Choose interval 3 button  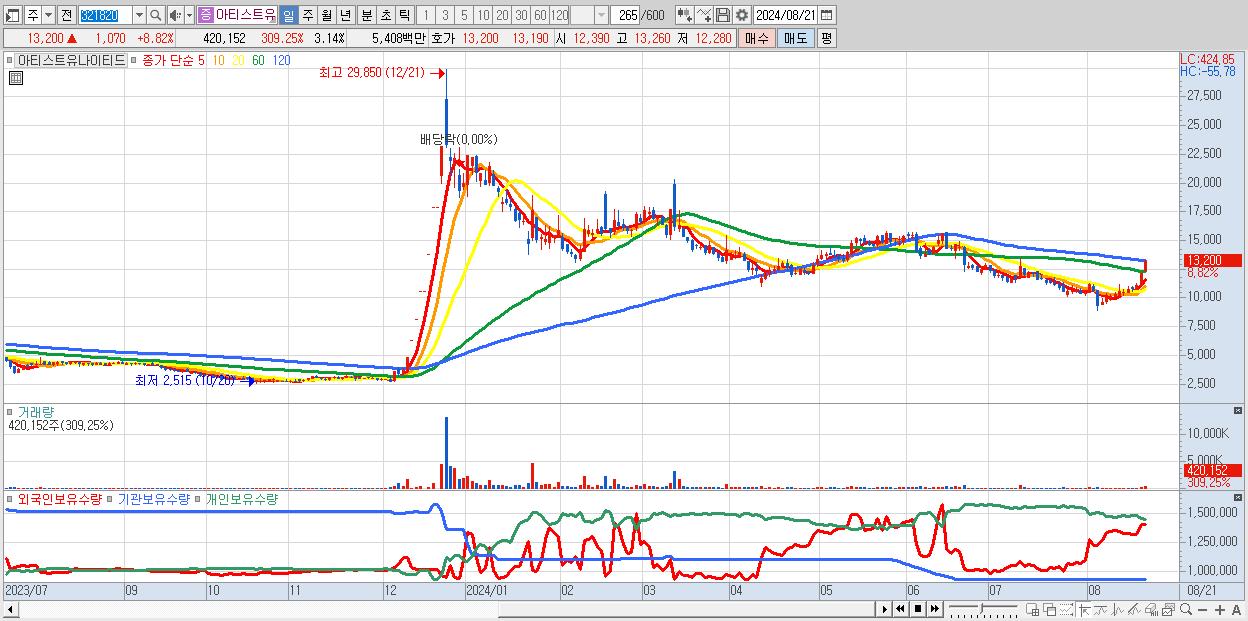[x=445, y=15]
